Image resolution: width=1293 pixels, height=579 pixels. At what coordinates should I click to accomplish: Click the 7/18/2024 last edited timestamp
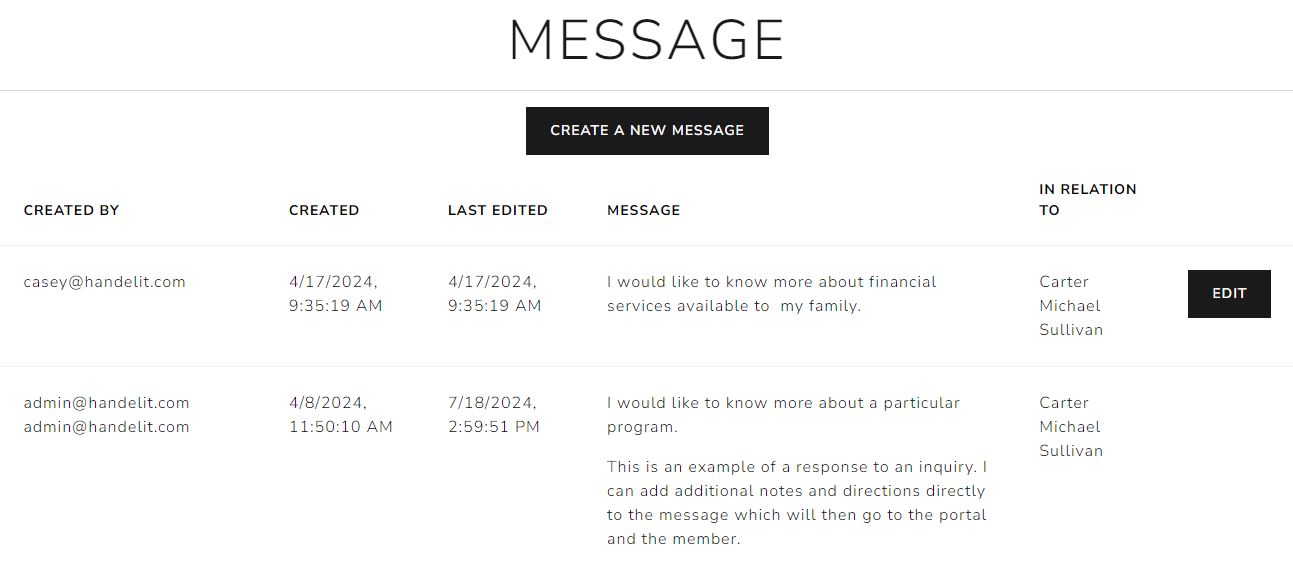coord(493,415)
